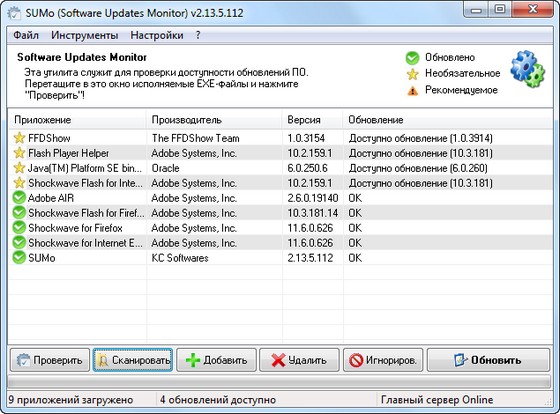Click the Сканировать button
This screenshot has height=414, width=560.
[133, 360]
